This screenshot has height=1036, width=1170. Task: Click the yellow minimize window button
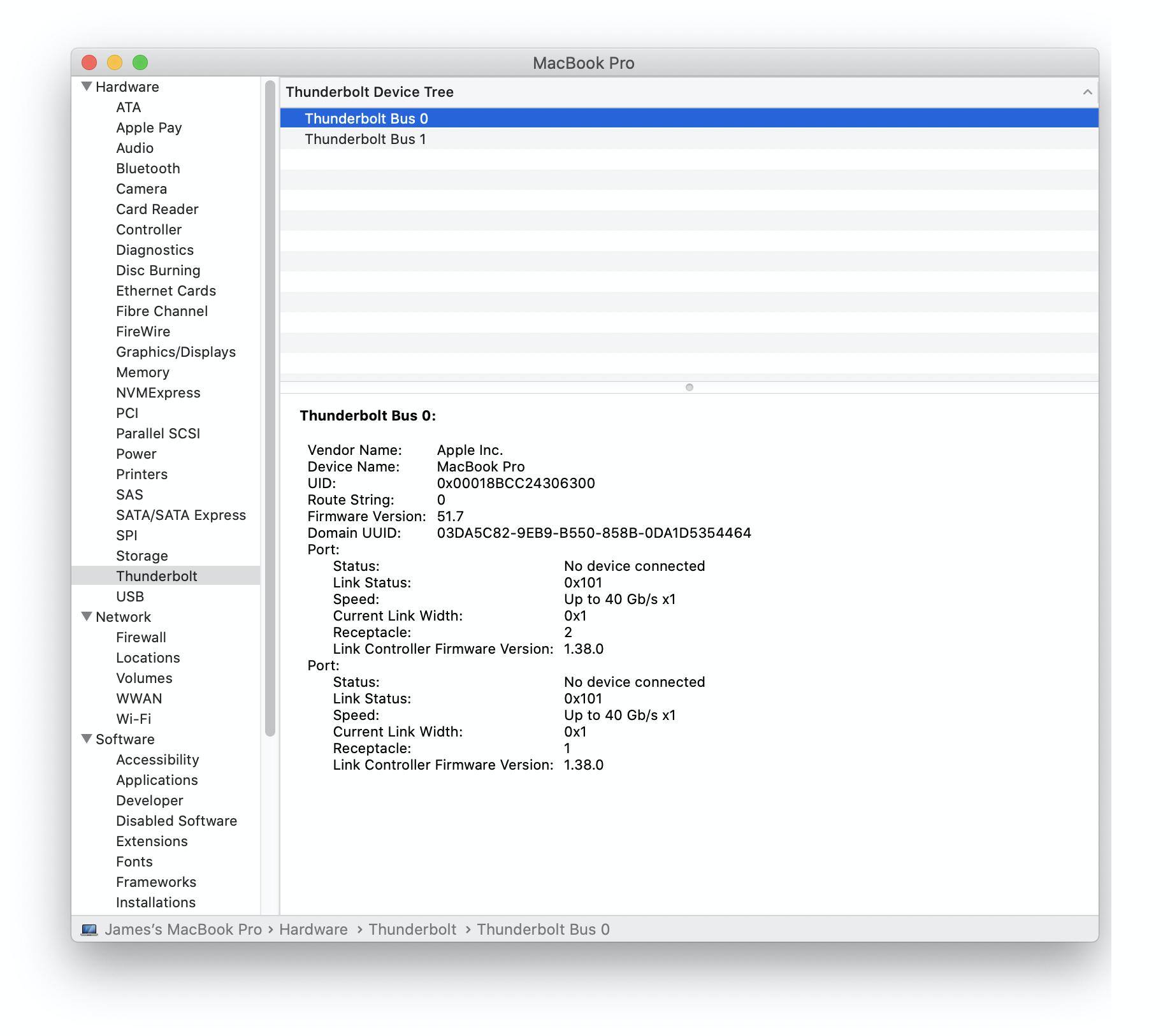(x=115, y=62)
